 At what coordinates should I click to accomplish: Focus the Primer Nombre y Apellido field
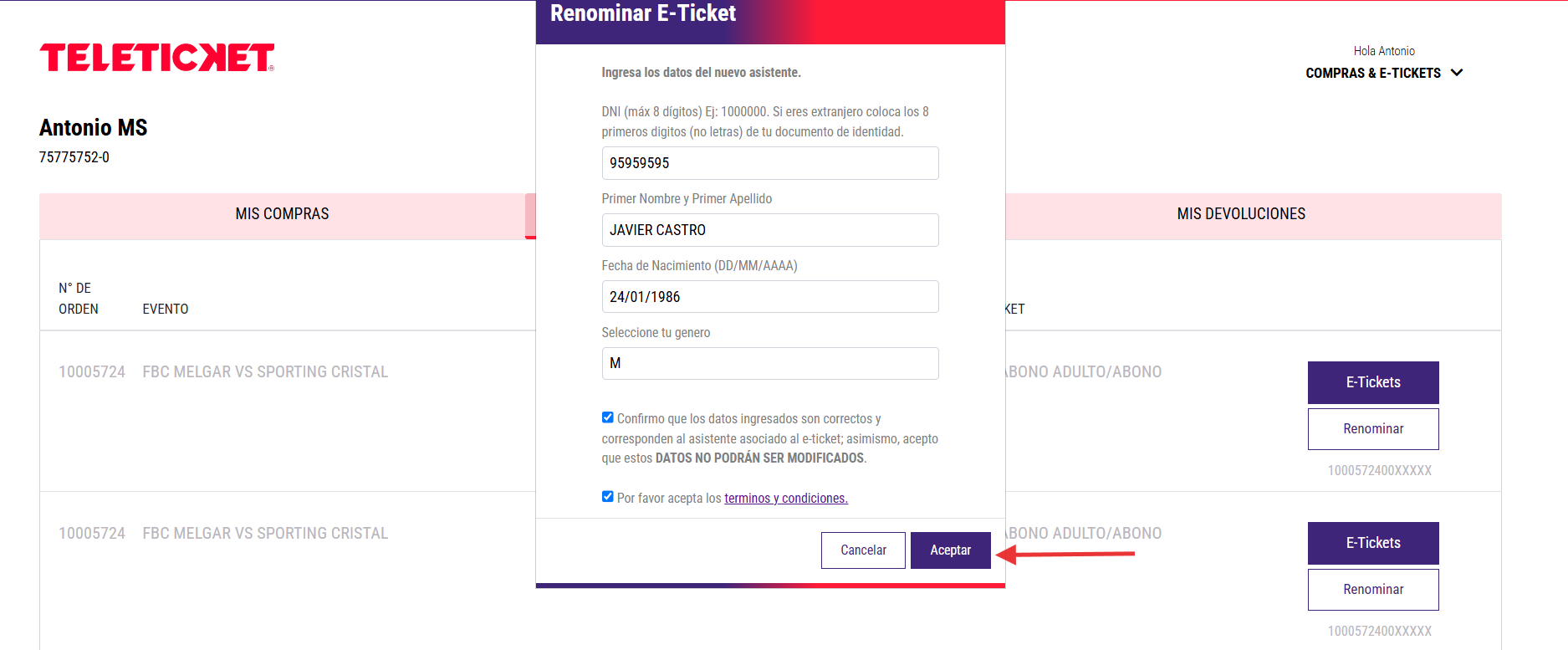tap(770, 230)
